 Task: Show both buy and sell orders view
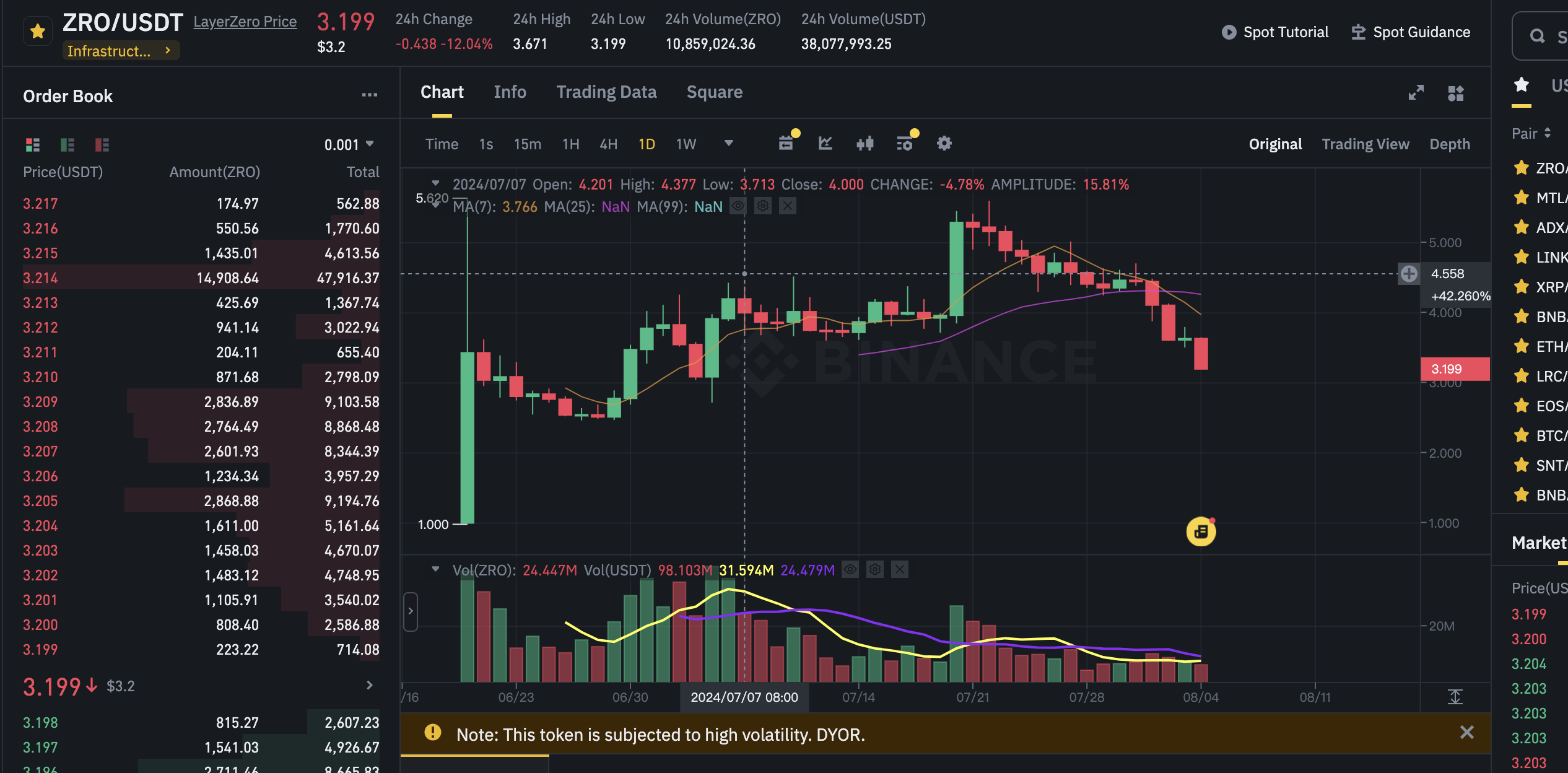click(x=33, y=145)
